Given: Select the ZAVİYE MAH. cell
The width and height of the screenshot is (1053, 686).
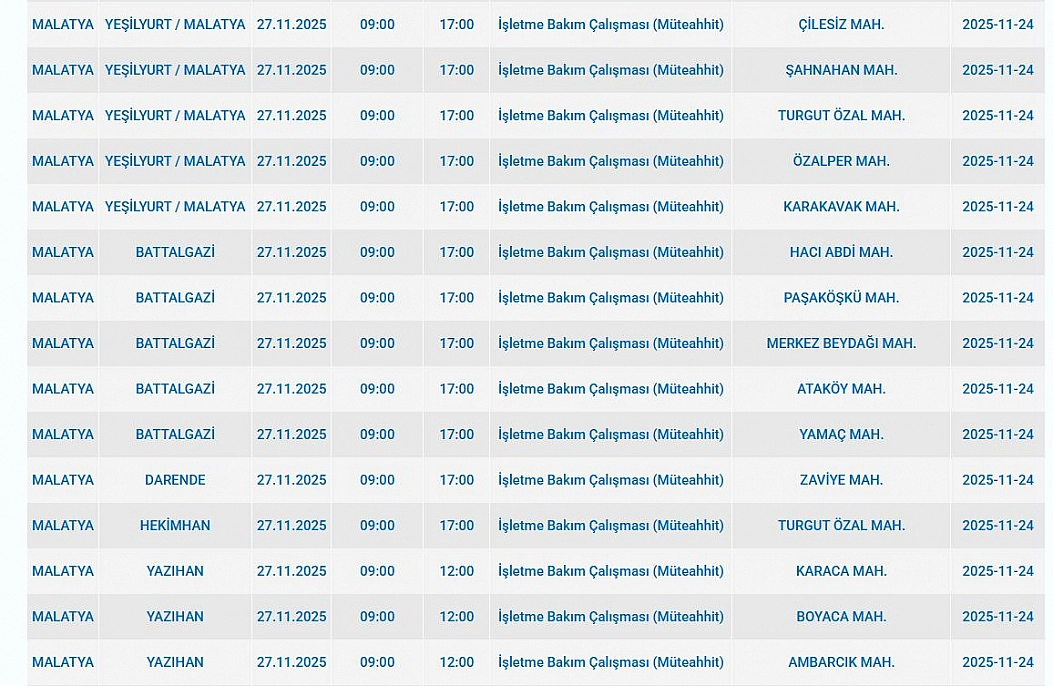Looking at the screenshot, I should (841, 480).
